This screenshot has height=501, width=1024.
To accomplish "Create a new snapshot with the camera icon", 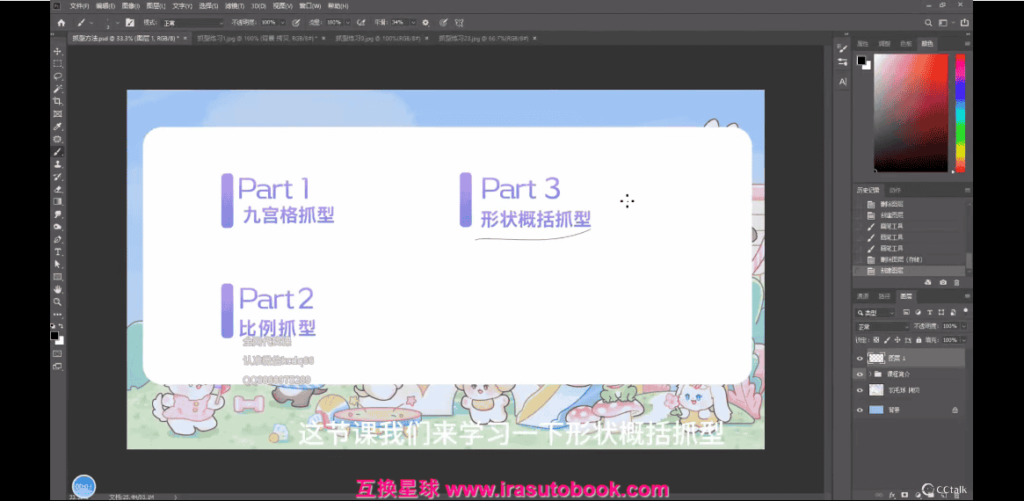I will 943,282.
